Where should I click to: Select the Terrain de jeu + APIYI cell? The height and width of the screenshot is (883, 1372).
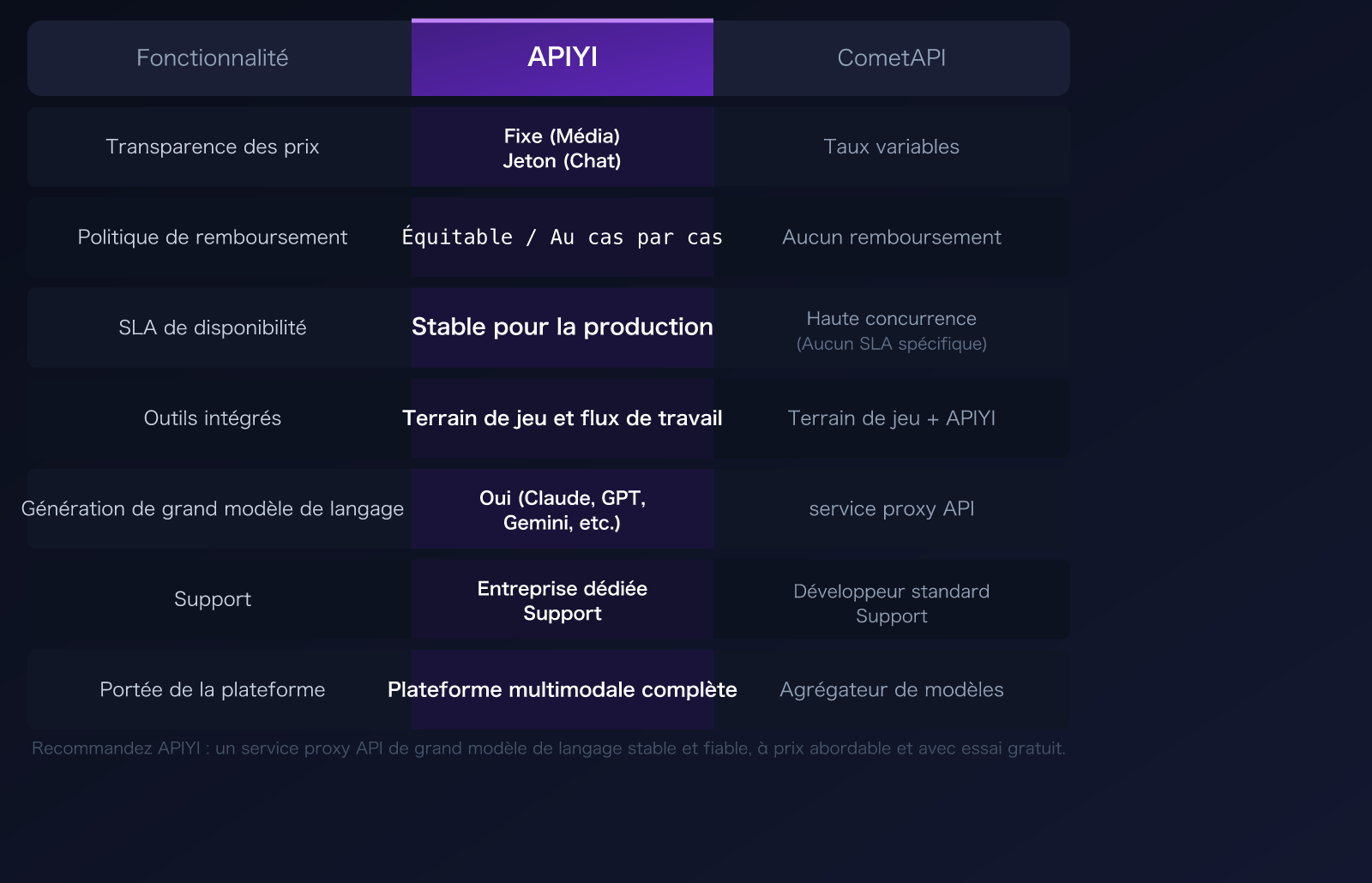(892, 418)
